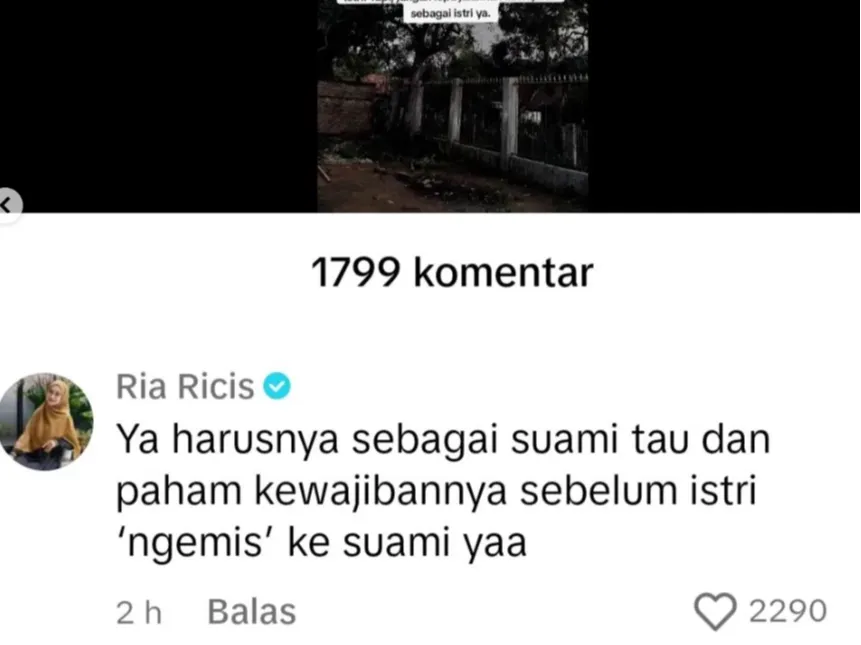Image resolution: width=861 pixels, height=645 pixels.
Task: Click the comment line 'paham kewajibannya sebelum istri'
Action: [436, 491]
